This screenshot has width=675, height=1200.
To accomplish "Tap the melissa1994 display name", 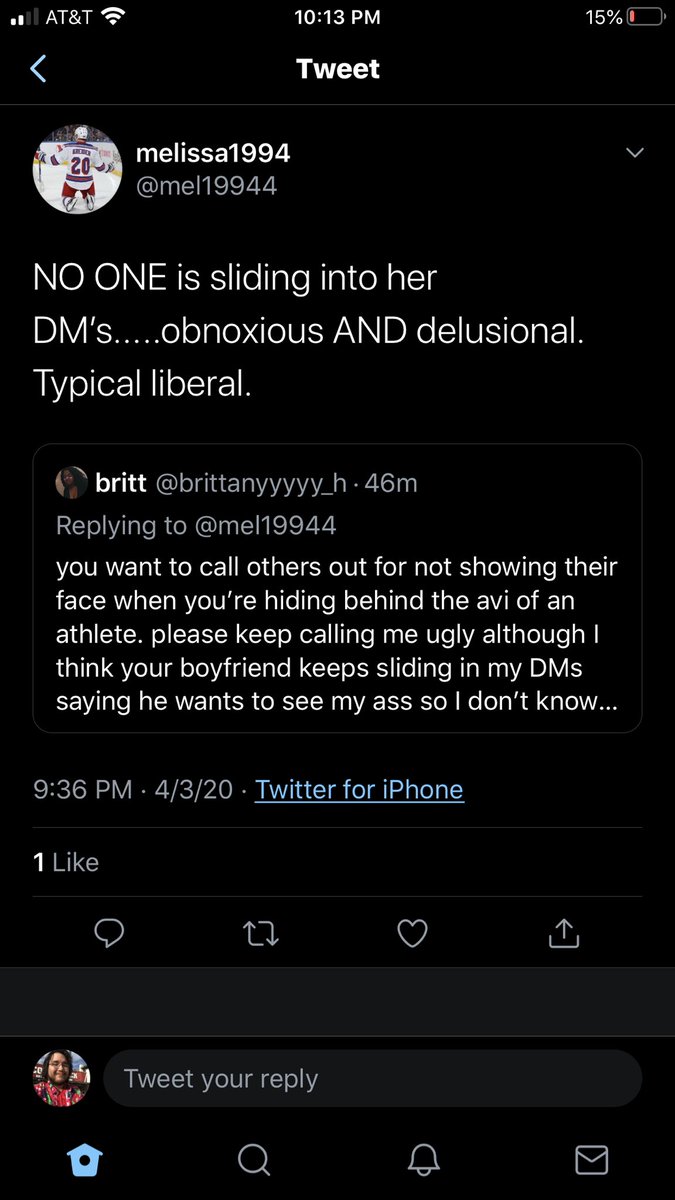I will pyautogui.click(x=212, y=152).
